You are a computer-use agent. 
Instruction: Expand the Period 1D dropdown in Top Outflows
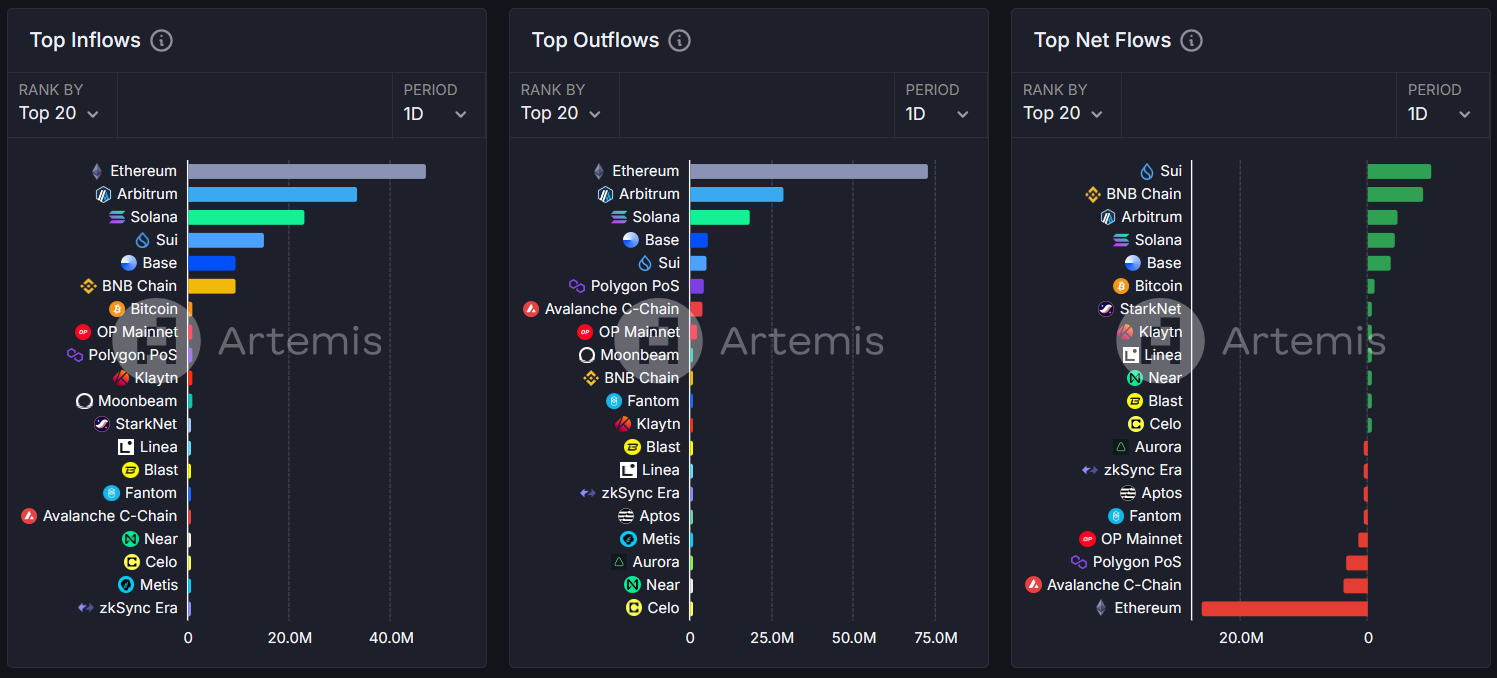[x=937, y=114]
